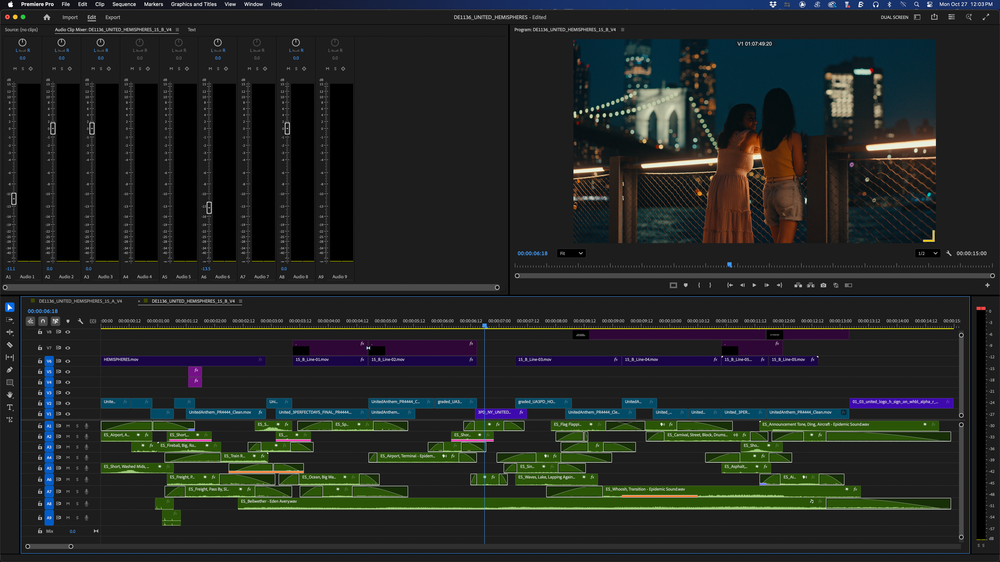Open the Program Monitor settings wrench
The image size is (1000, 562).
[x=949, y=253]
